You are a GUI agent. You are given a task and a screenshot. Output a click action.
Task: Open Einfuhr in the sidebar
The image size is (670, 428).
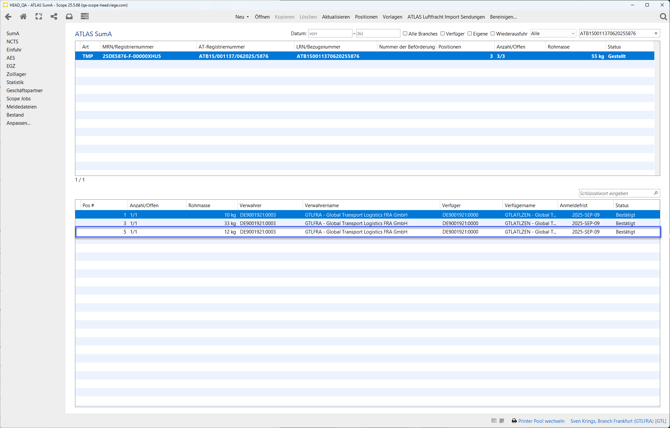click(14, 50)
